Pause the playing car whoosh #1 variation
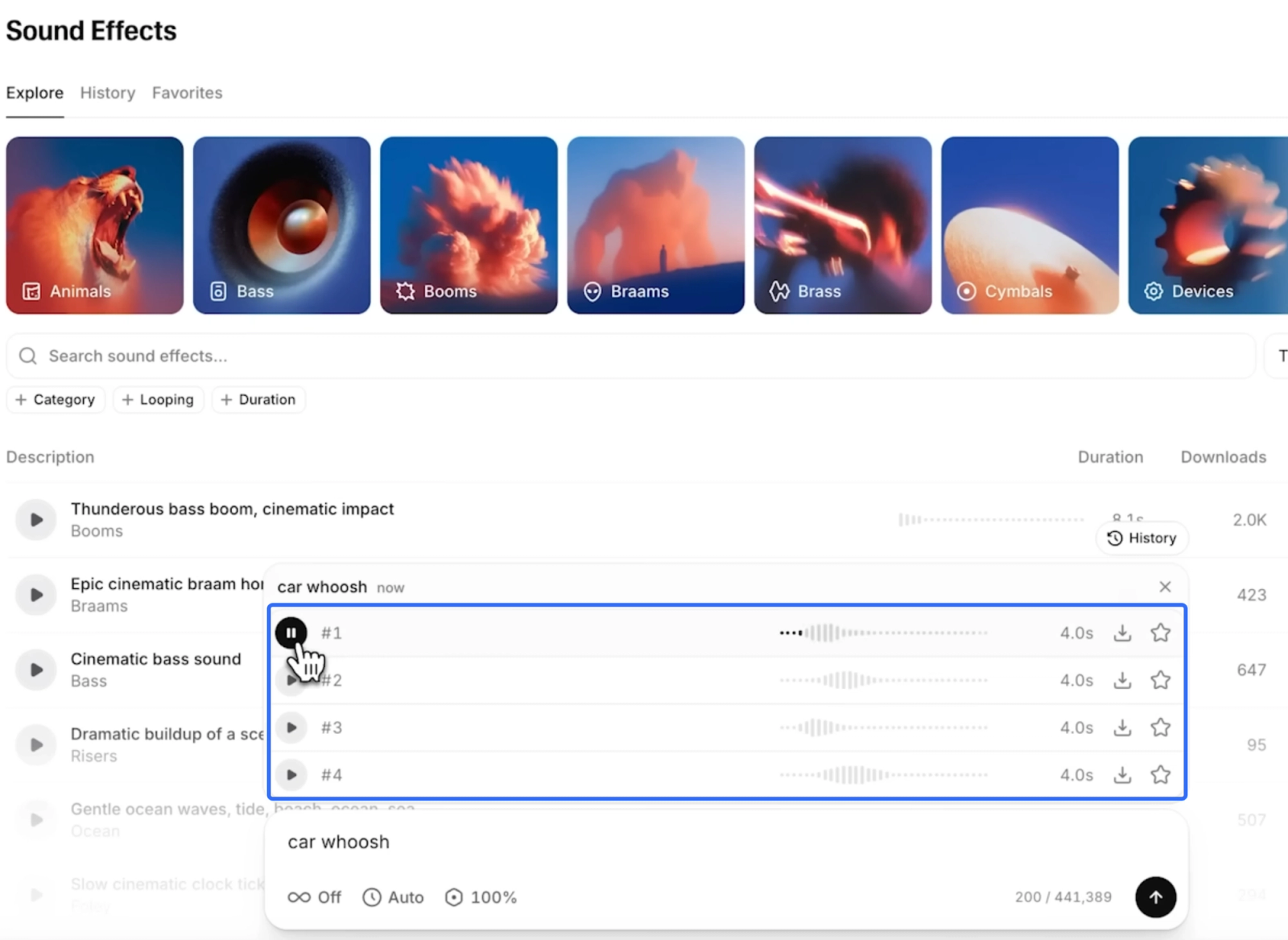This screenshot has height=940, width=1288. (291, 633)
